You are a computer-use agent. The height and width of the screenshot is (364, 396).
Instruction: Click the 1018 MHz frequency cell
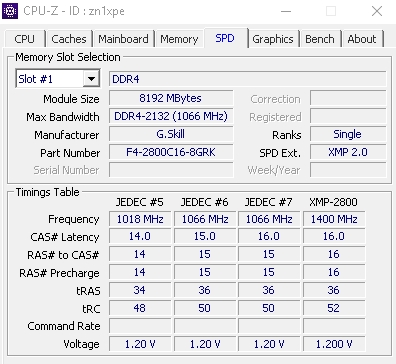tap(140, 219)
